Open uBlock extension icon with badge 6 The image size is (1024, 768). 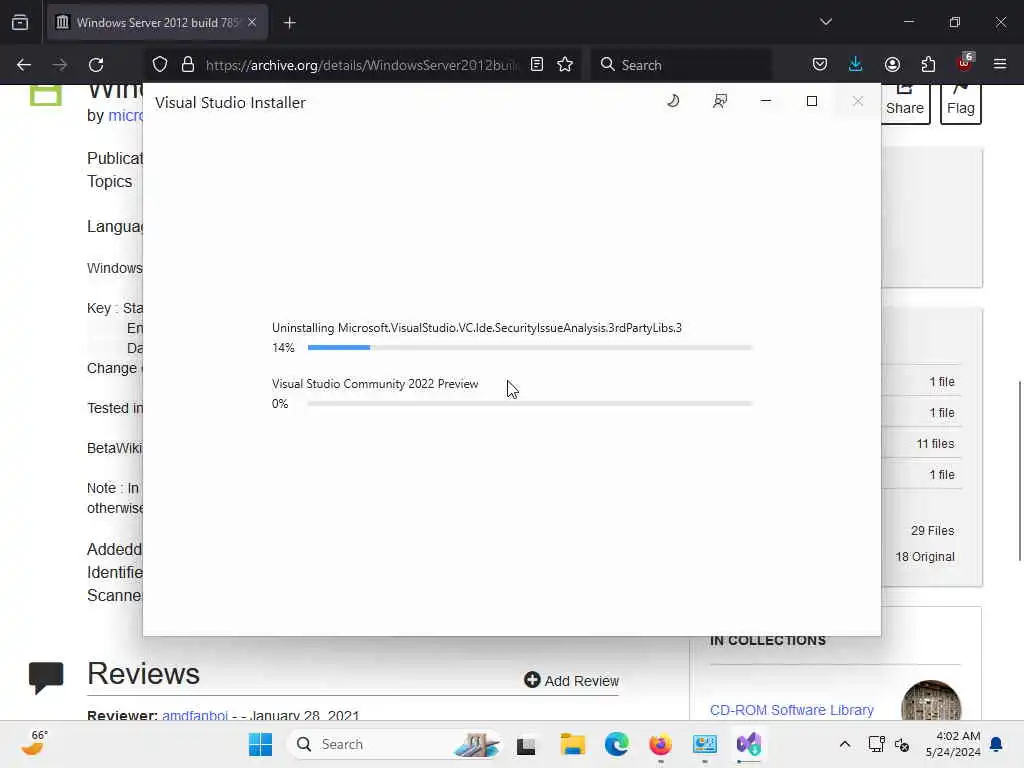[x=965, y=63]
